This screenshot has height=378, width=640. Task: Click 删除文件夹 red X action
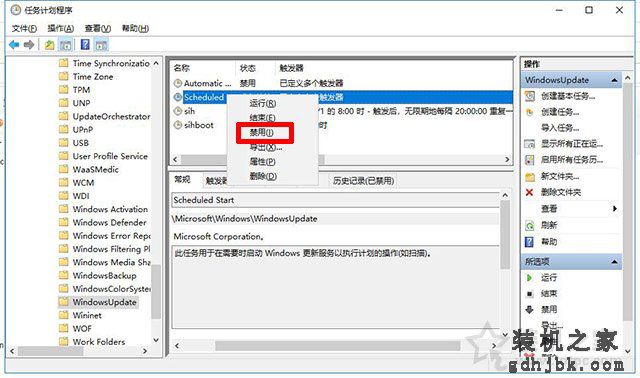[x=560, y=192]
